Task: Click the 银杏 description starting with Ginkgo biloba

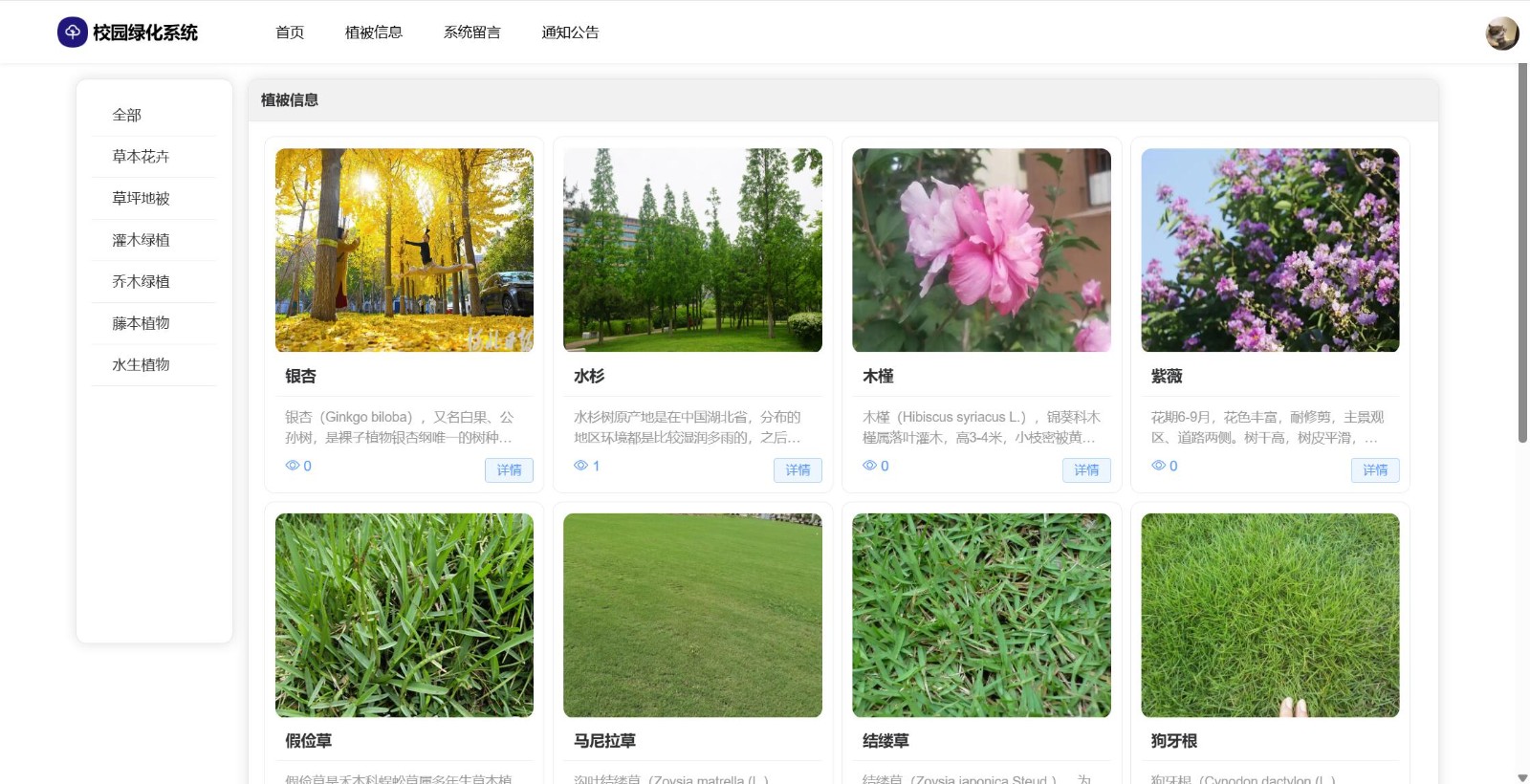Action: click(x=401, y=427)
